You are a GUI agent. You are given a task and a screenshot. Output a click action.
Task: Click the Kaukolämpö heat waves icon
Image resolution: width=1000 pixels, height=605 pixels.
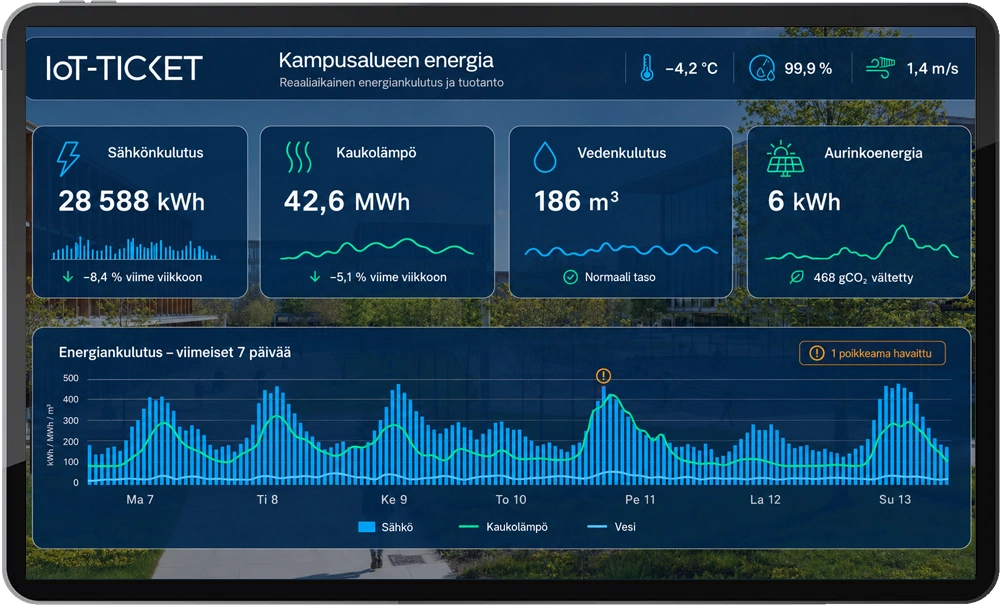[298, 157]
